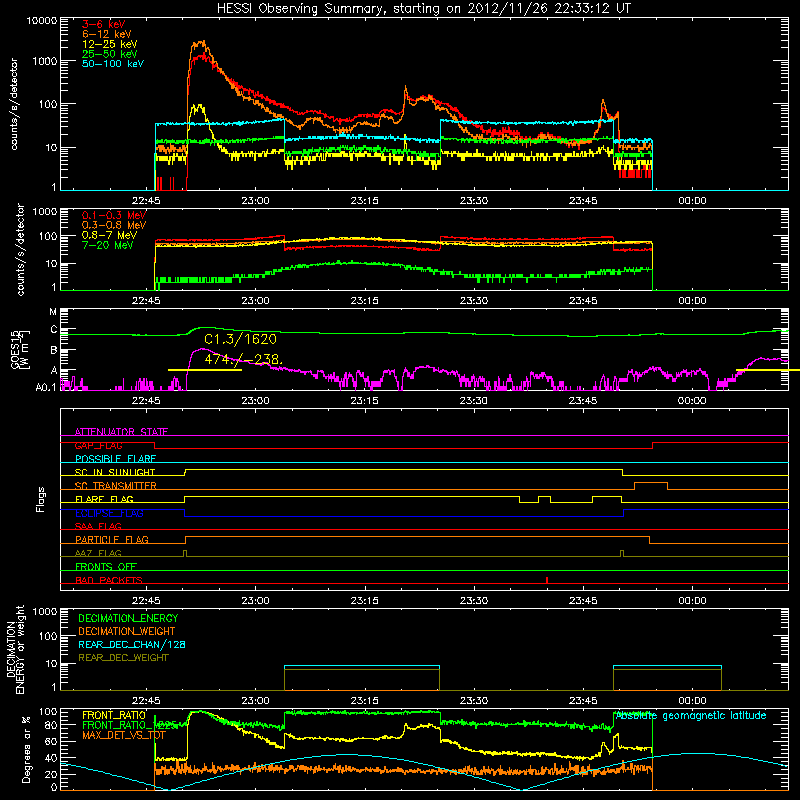Image resolution: width=800 pixels, height=800 pixels.
Task: Click the A47_FLAG label in the flags panel
Action: pyautogui.click(x=98, y=553)
